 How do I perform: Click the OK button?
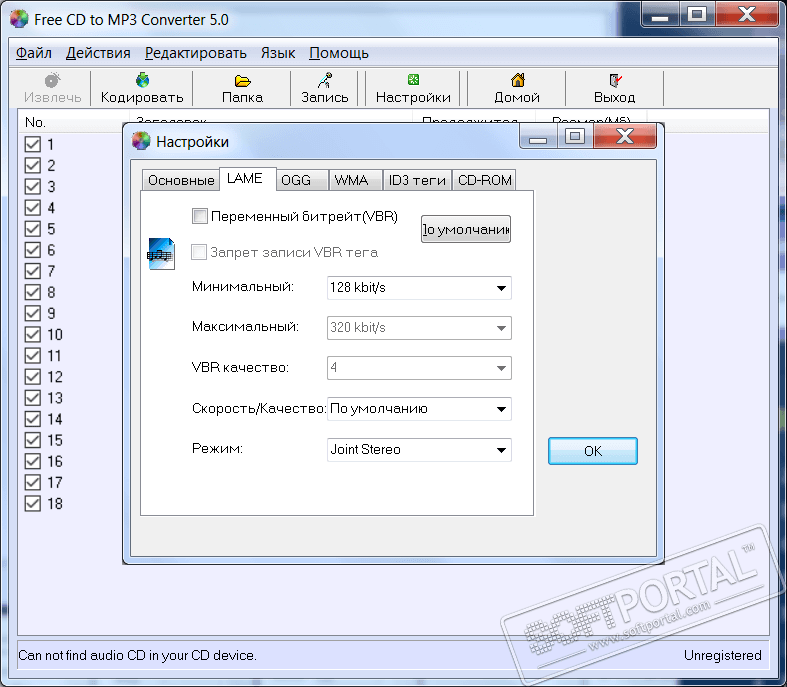(593, 451)
